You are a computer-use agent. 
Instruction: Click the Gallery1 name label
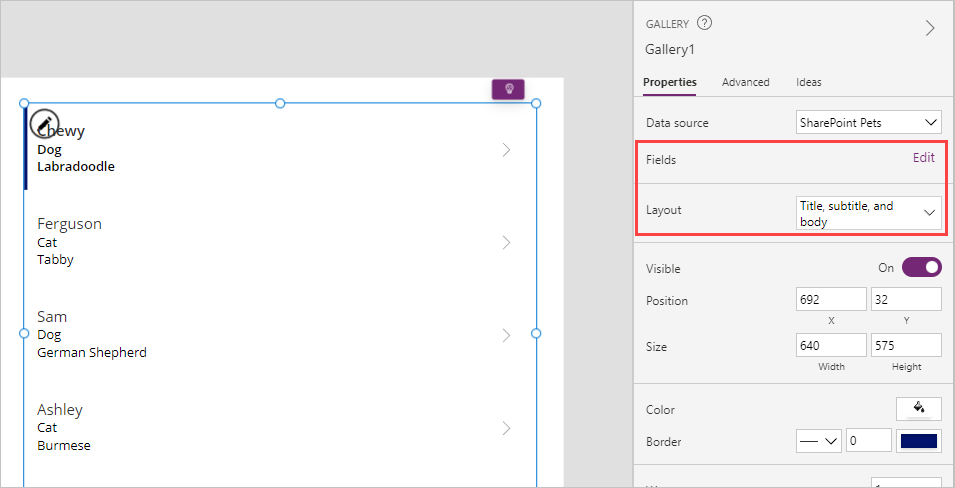pos(669,50)
